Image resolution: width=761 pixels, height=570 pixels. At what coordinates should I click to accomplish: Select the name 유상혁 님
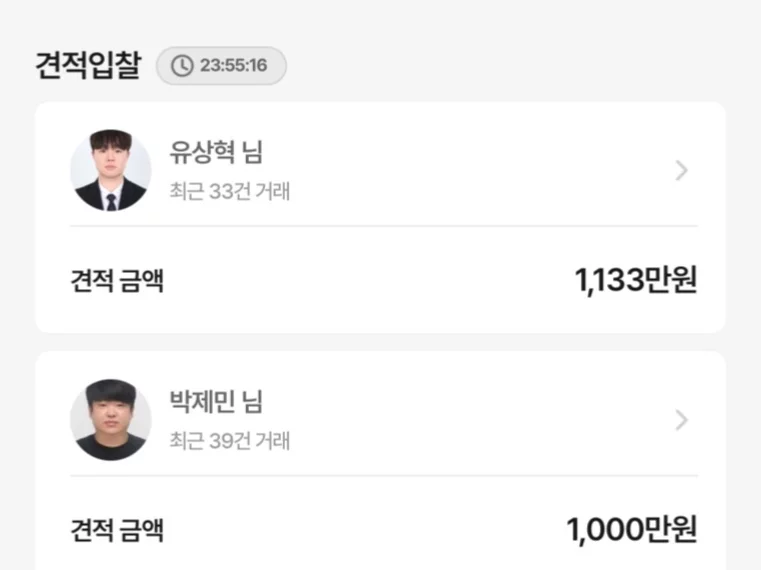pos(215,152)
